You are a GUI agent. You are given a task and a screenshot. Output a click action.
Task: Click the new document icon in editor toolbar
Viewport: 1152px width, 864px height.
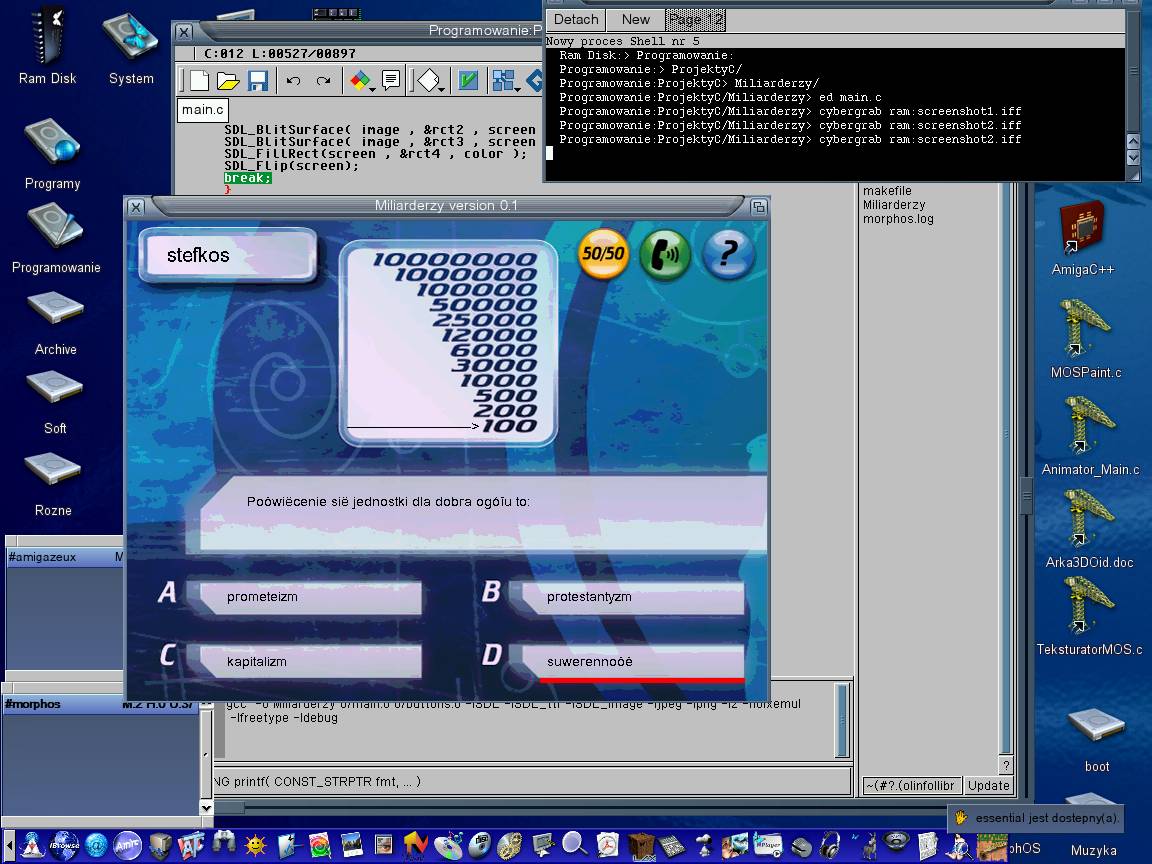tap(198, 81)
